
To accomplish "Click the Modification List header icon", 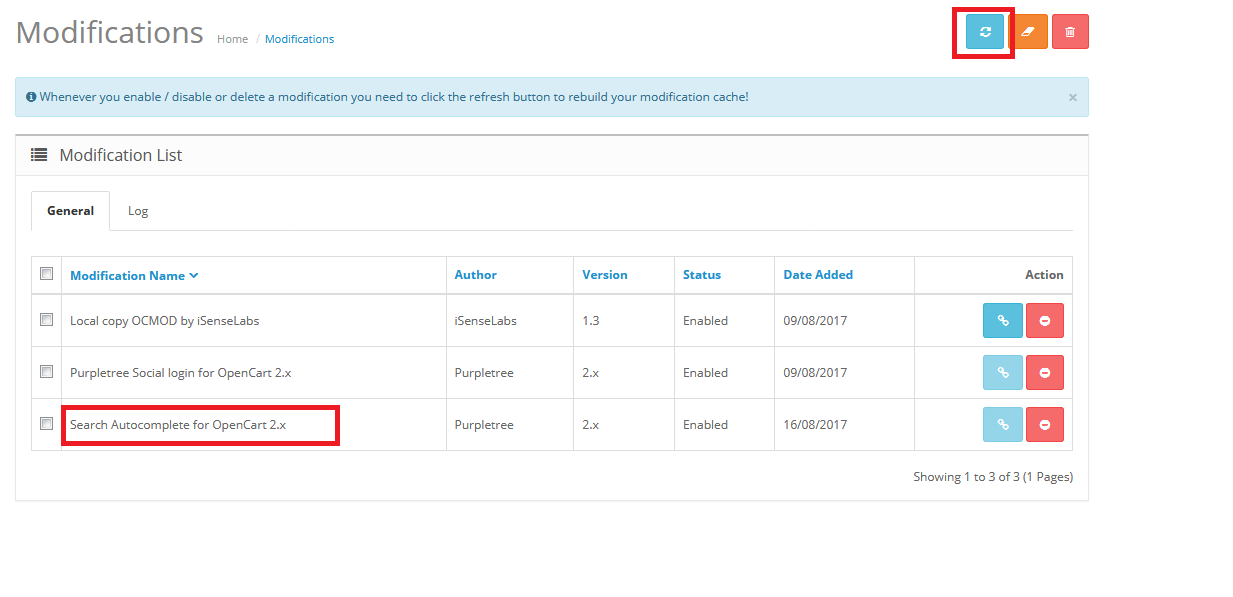I will pos(38,154).
